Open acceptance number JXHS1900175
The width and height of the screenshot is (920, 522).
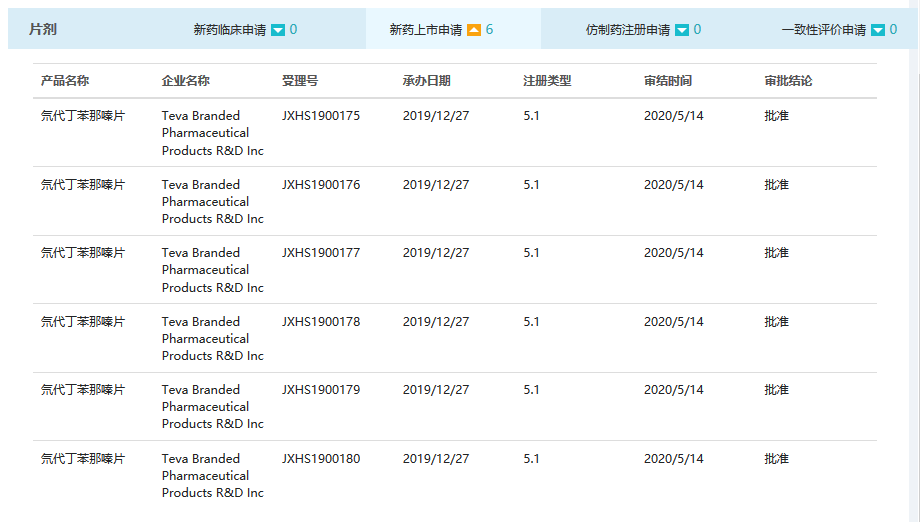(x=321, y=116)
